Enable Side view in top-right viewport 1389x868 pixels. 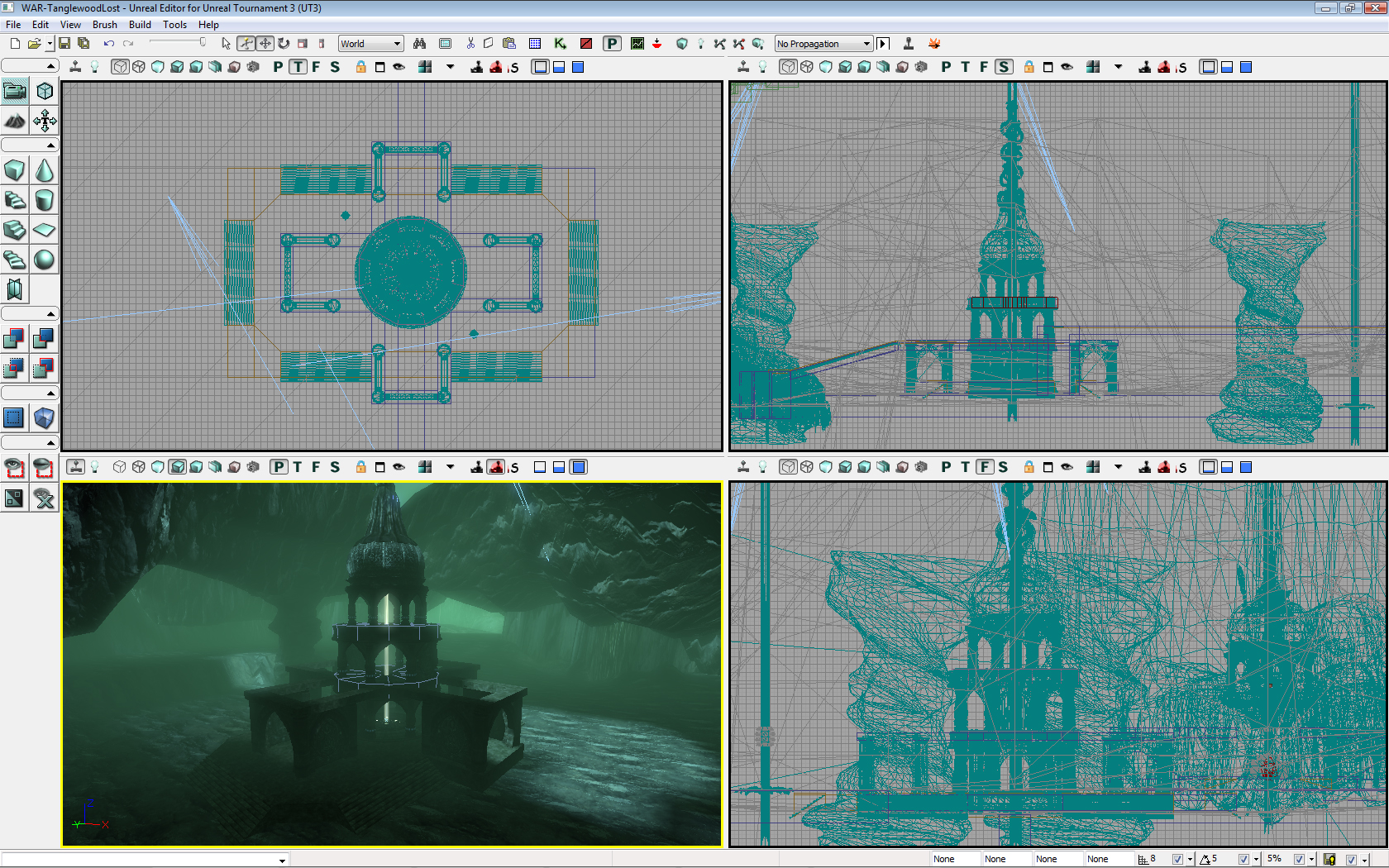1003,67
